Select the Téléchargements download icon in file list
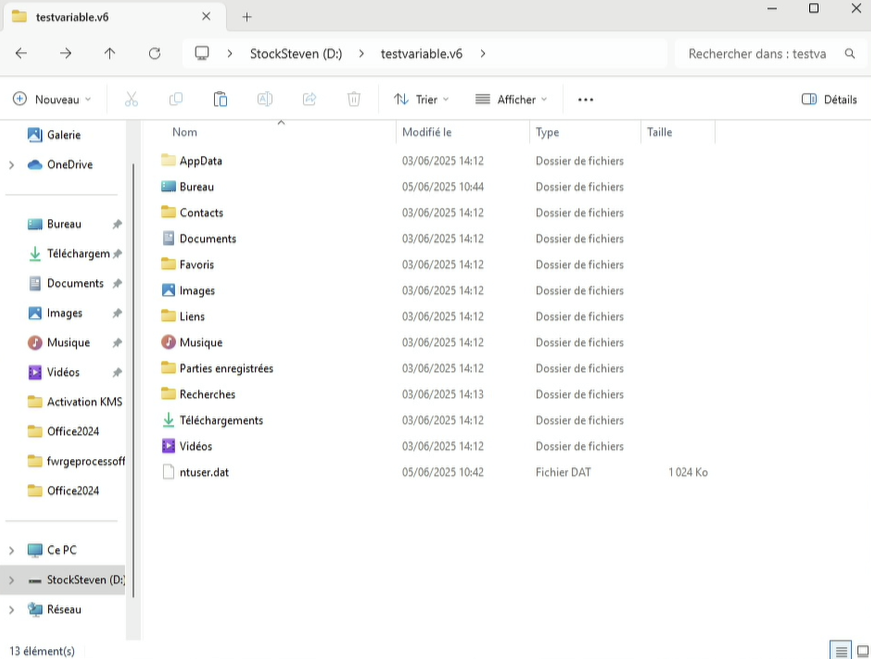 click(x=168, y=420)
